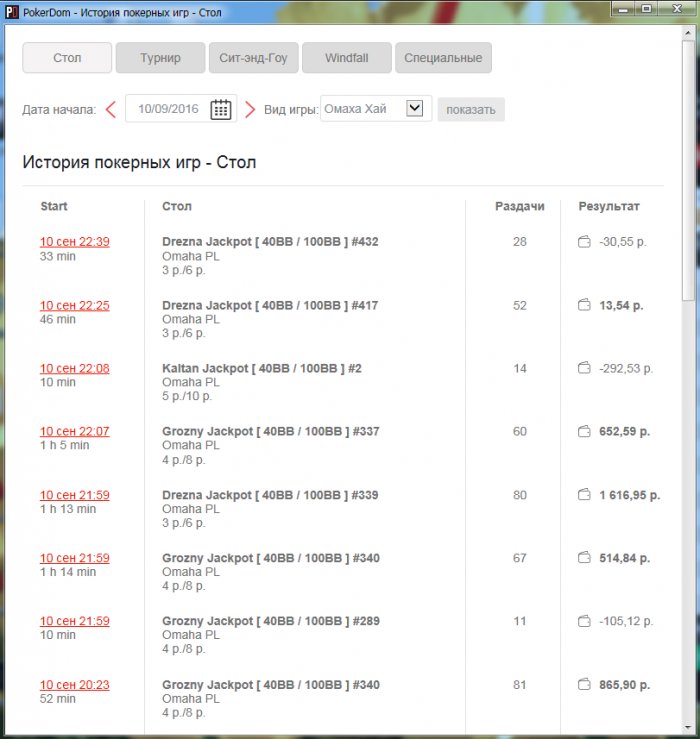
Task: Click wallet icon beside 13,54 р. result
Action: click(584, 305)
